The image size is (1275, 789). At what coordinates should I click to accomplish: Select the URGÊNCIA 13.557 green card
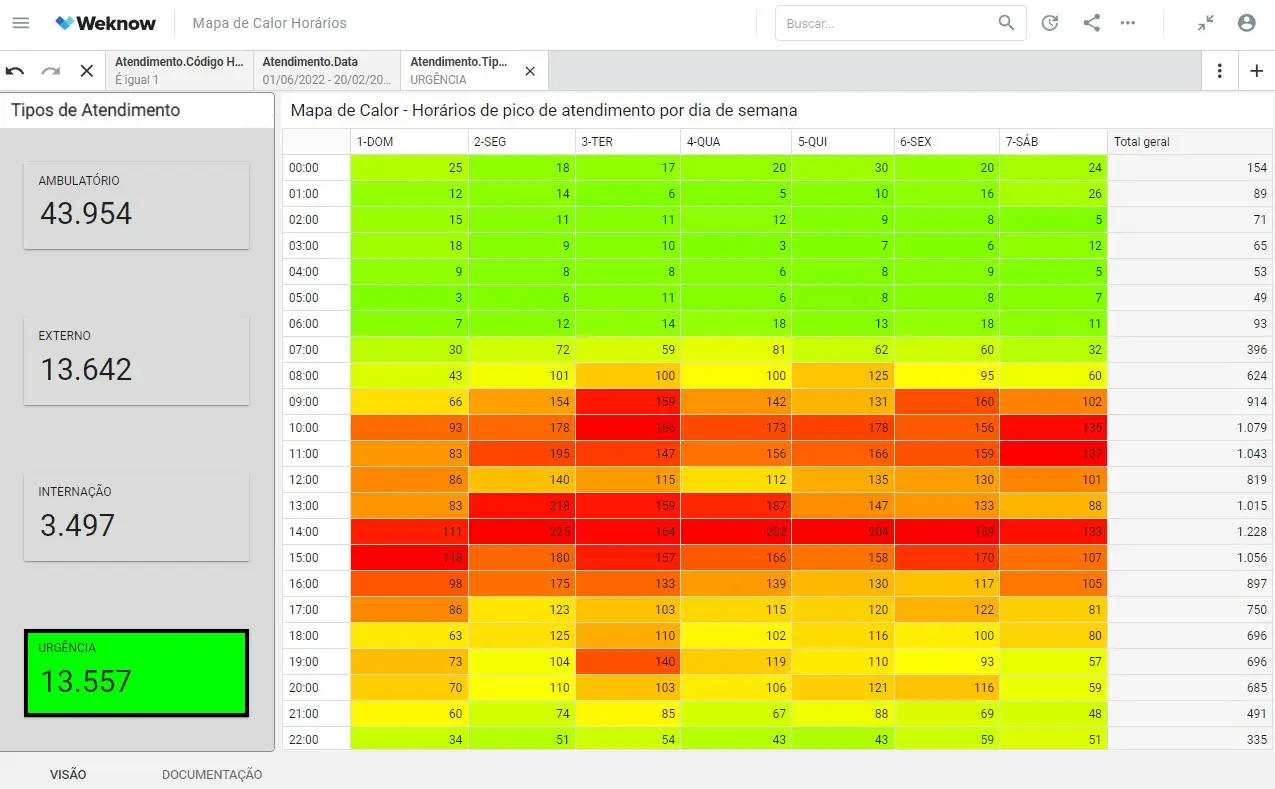(136, 673)
